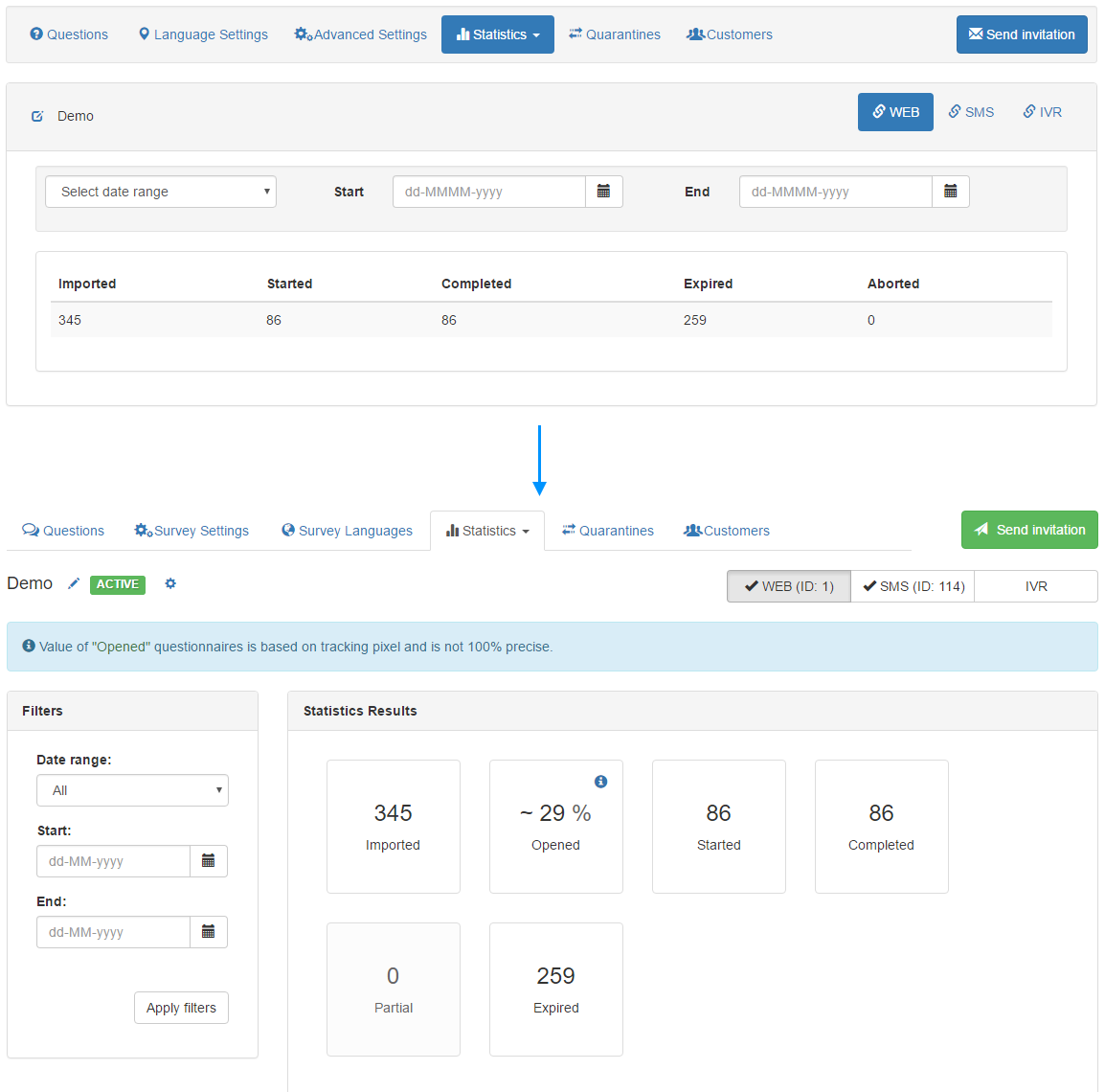Toggle SMS (ID: 114) channel button
The image size is (1105, 1092).
pos(913,586)
